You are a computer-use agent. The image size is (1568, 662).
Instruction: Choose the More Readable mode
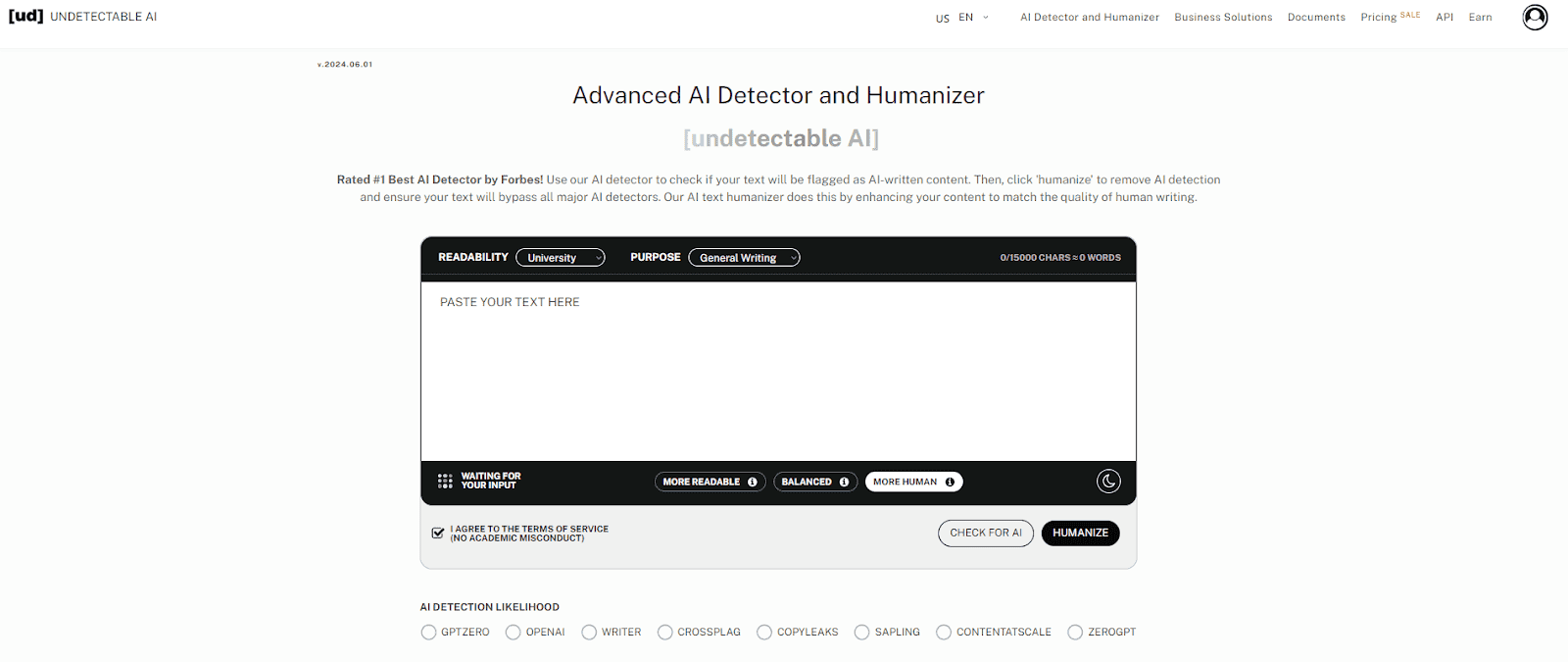click(710, 482)
